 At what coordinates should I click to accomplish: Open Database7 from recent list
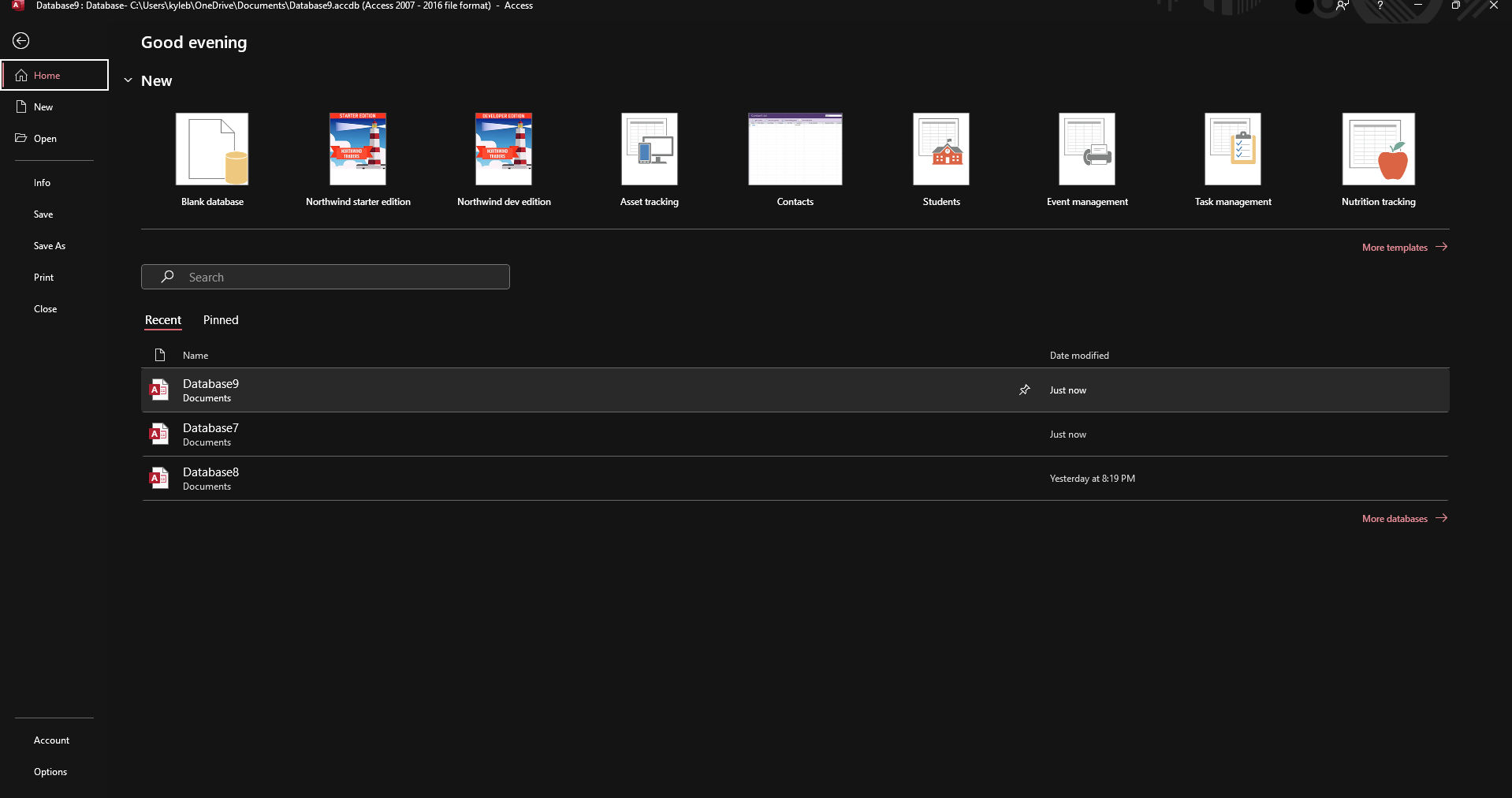(x=795, y=434)
